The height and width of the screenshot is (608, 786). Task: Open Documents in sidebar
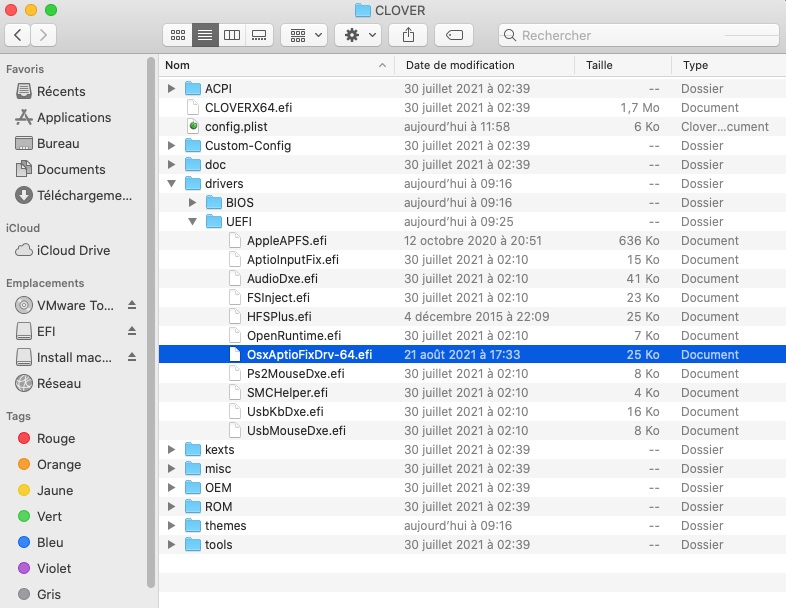(60, 169)
